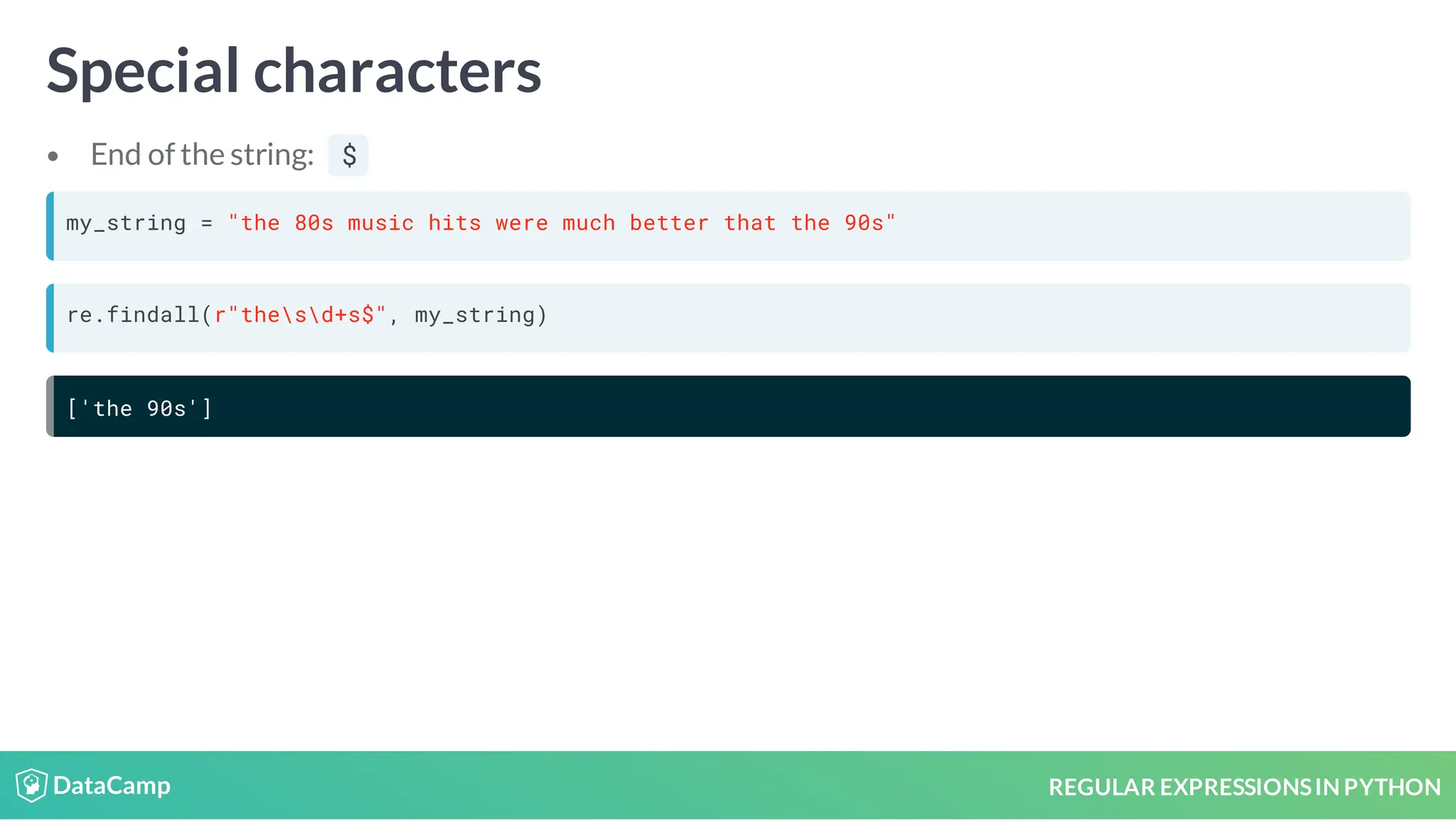This screenshot has height=820, width=1456.
Task: Click the re.findall code line
Action: [x=307, y=315]
